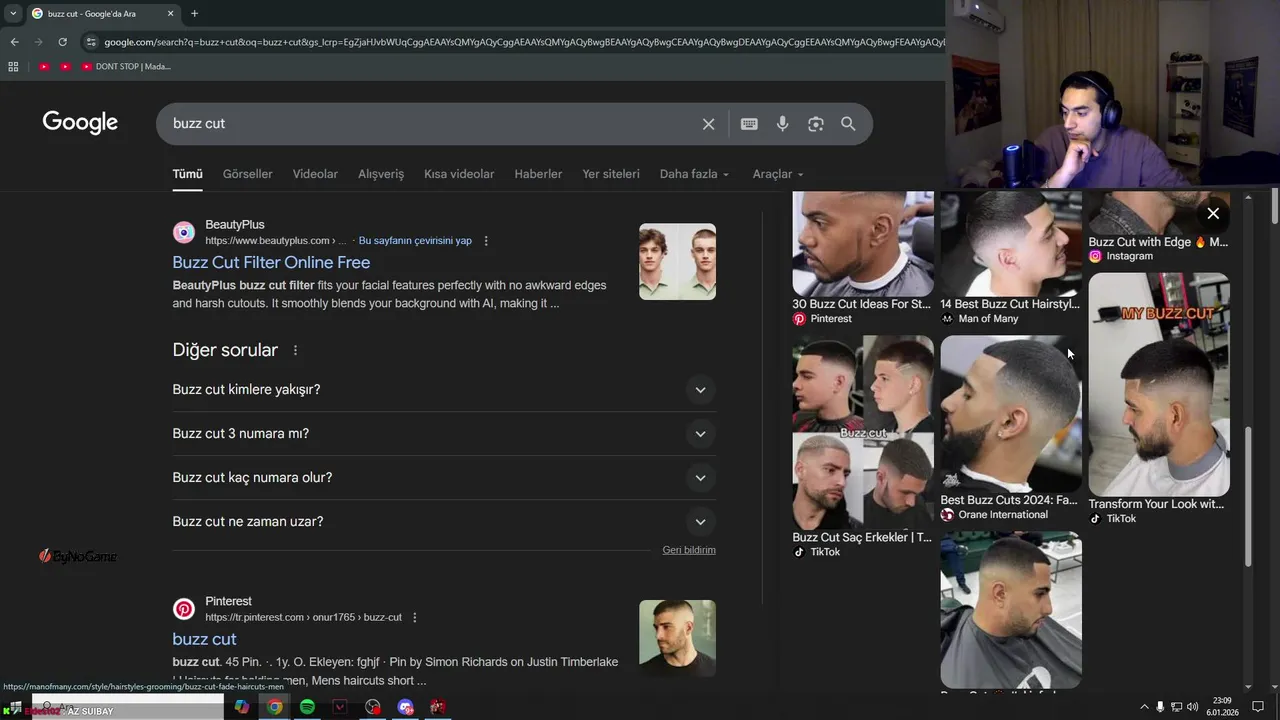Click the Google logo
Viewport: 1280px width, 720px height.
click(x=80, y=122)
